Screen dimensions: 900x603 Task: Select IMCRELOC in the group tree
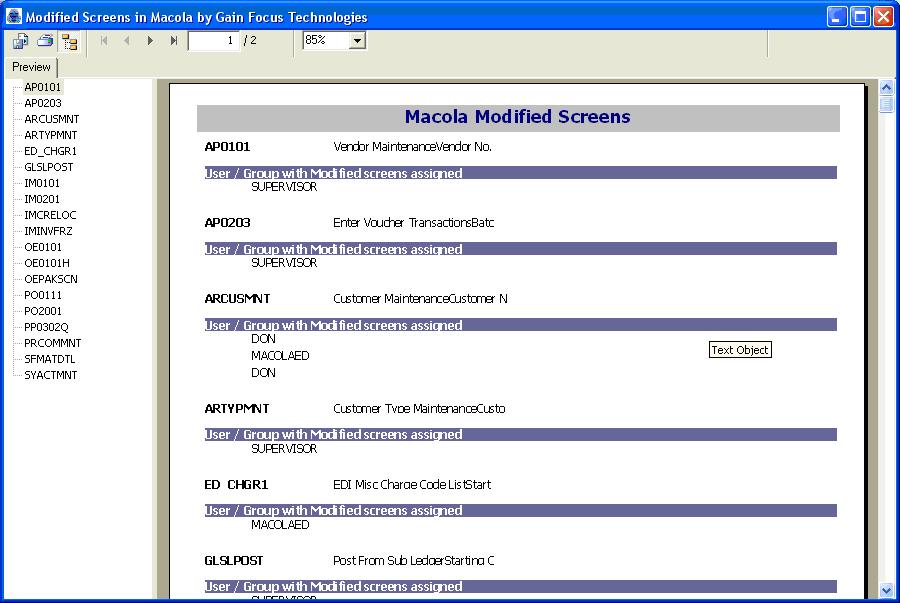50,215
